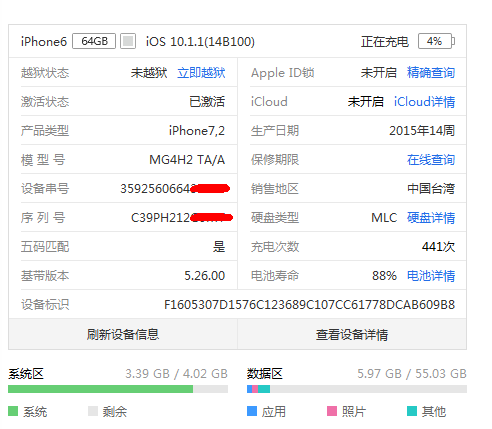Image resolution: width=492 pixels, height=429 pixels.
Task: Click the MLC disk type value
Action: pyautogui.click(x=384, y=218)
